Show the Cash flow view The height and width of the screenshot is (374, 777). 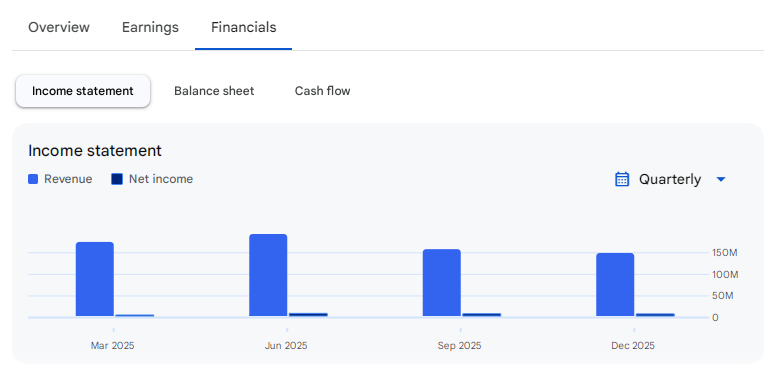(x=323, y=91)
